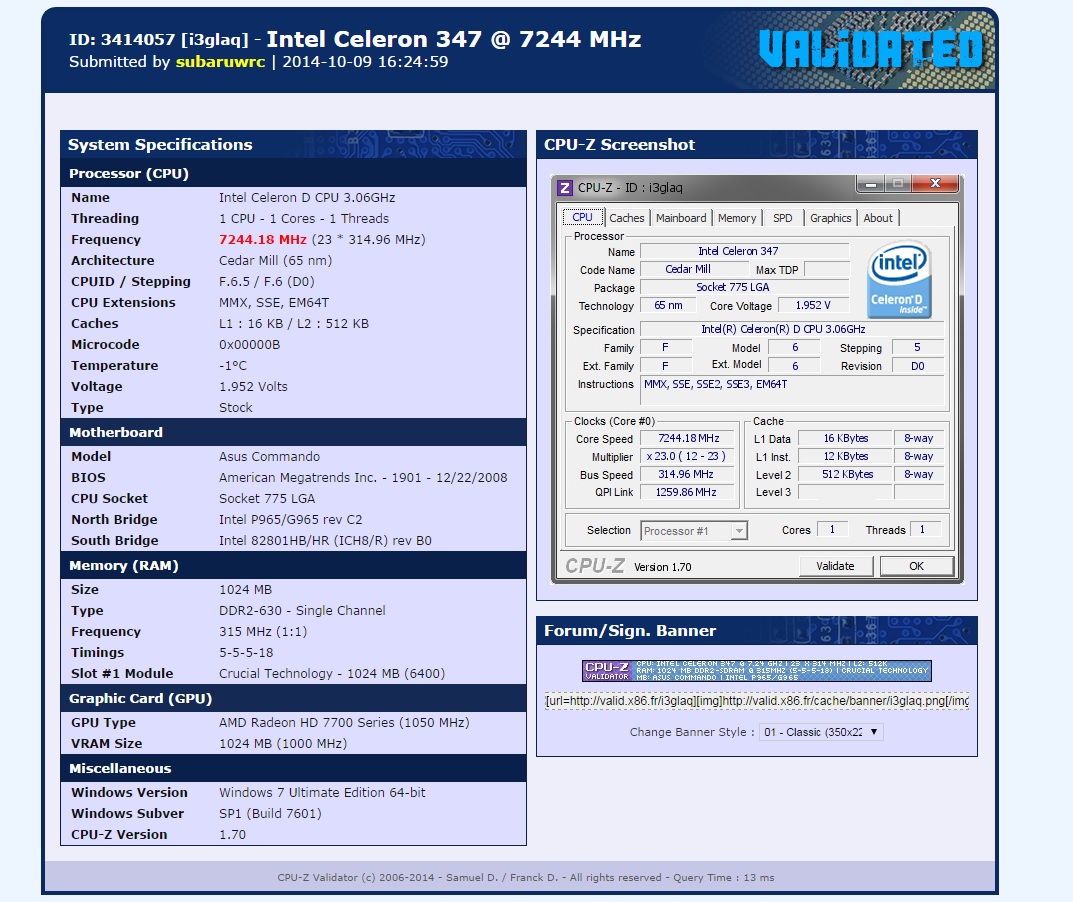The width and height of the screenshot is (1073, 902).
Task: Click the SP1 (Build 7601) value
Action: pyautogui.click(x=270, y=814)
